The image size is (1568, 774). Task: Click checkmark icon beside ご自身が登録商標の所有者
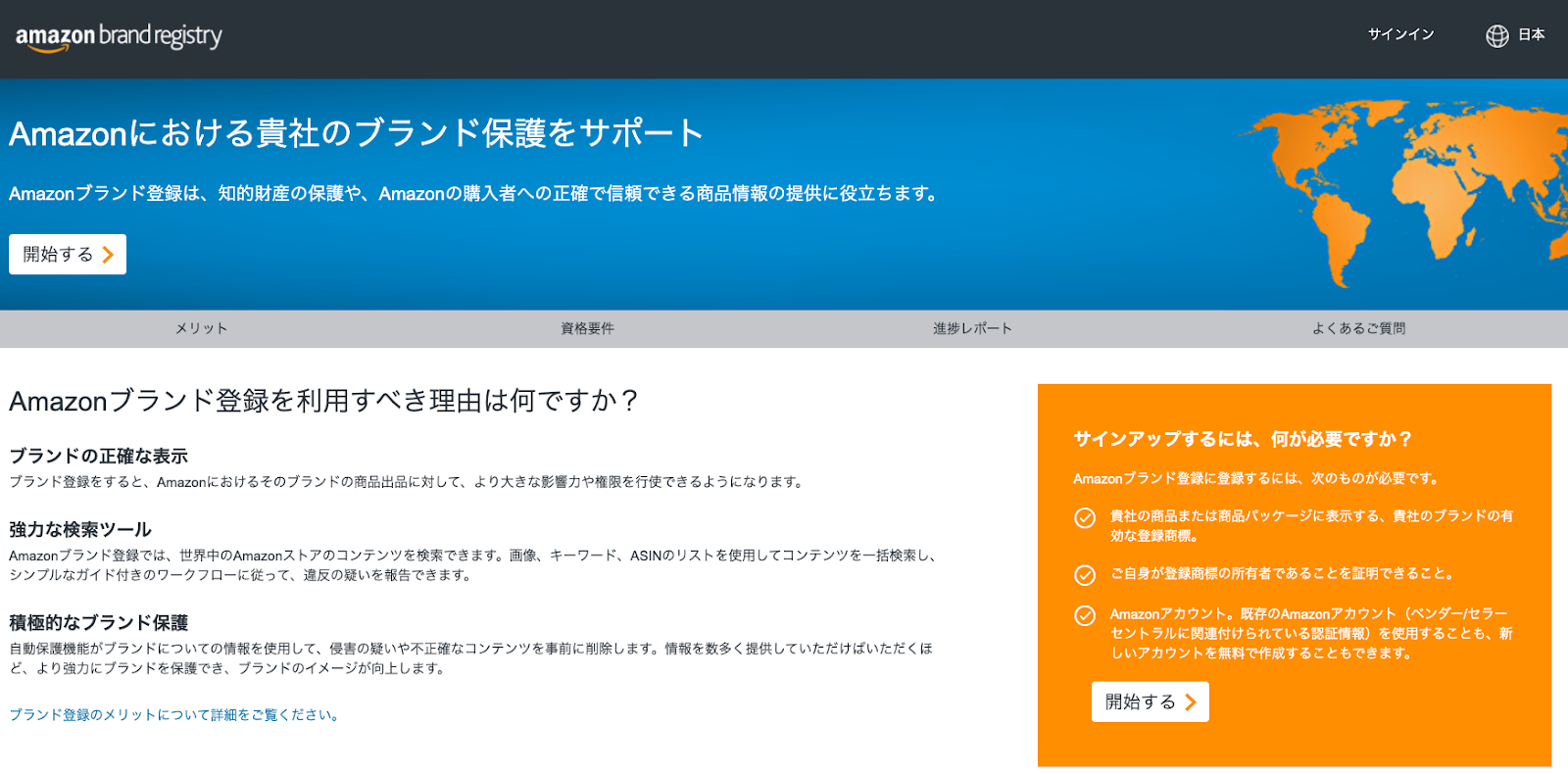[1085, 575]
